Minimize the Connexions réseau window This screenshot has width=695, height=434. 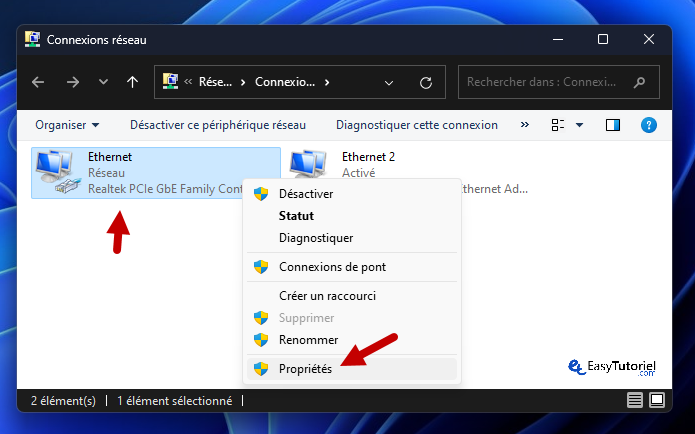coord(558,39)
